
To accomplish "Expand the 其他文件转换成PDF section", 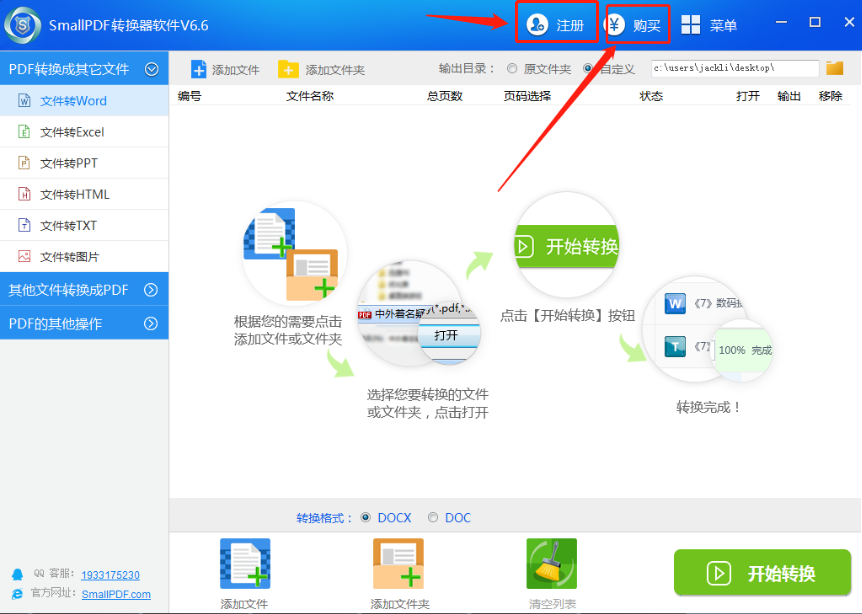I will pos(84,290).
